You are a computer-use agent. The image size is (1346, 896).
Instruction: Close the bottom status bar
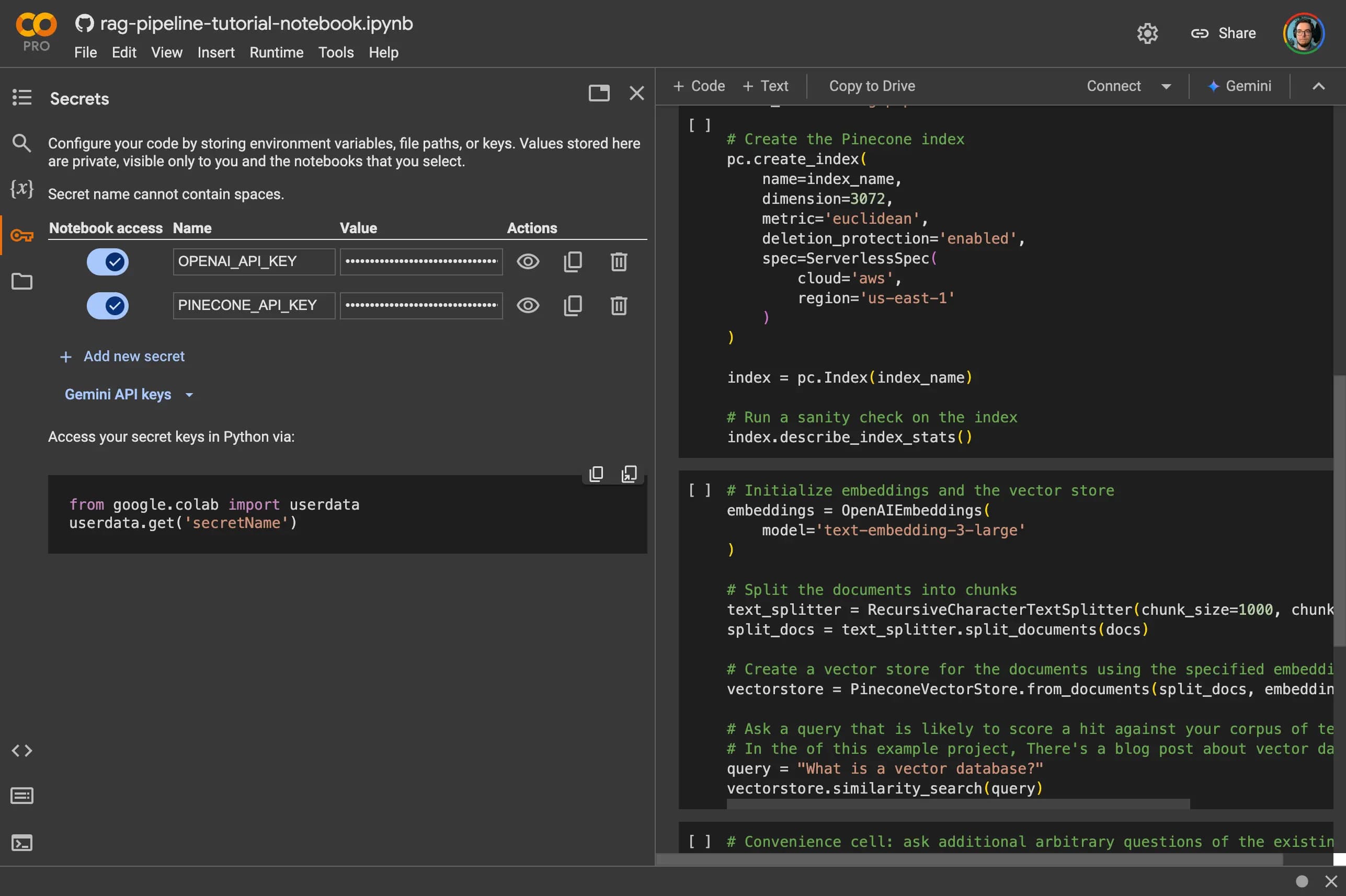tap(1330, 881)
